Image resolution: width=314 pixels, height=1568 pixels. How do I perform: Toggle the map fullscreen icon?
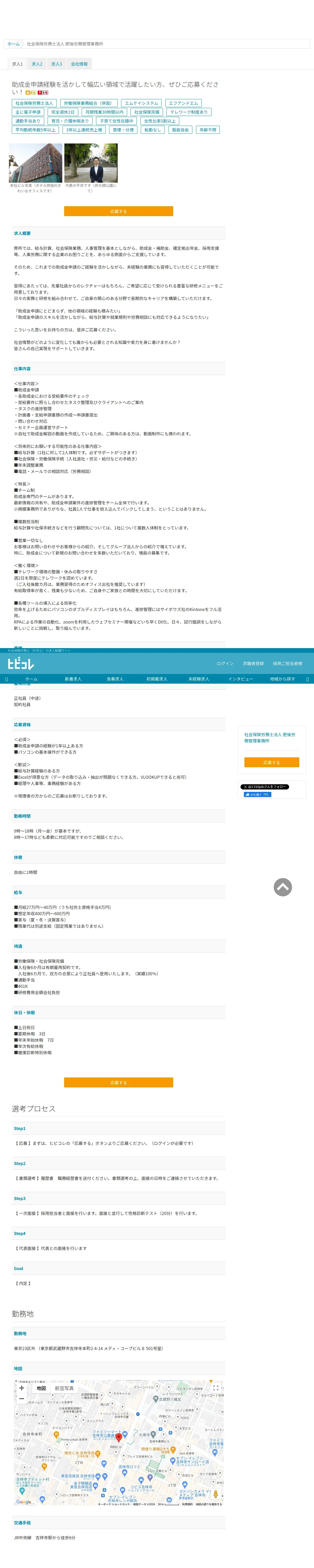point(215,1388)
